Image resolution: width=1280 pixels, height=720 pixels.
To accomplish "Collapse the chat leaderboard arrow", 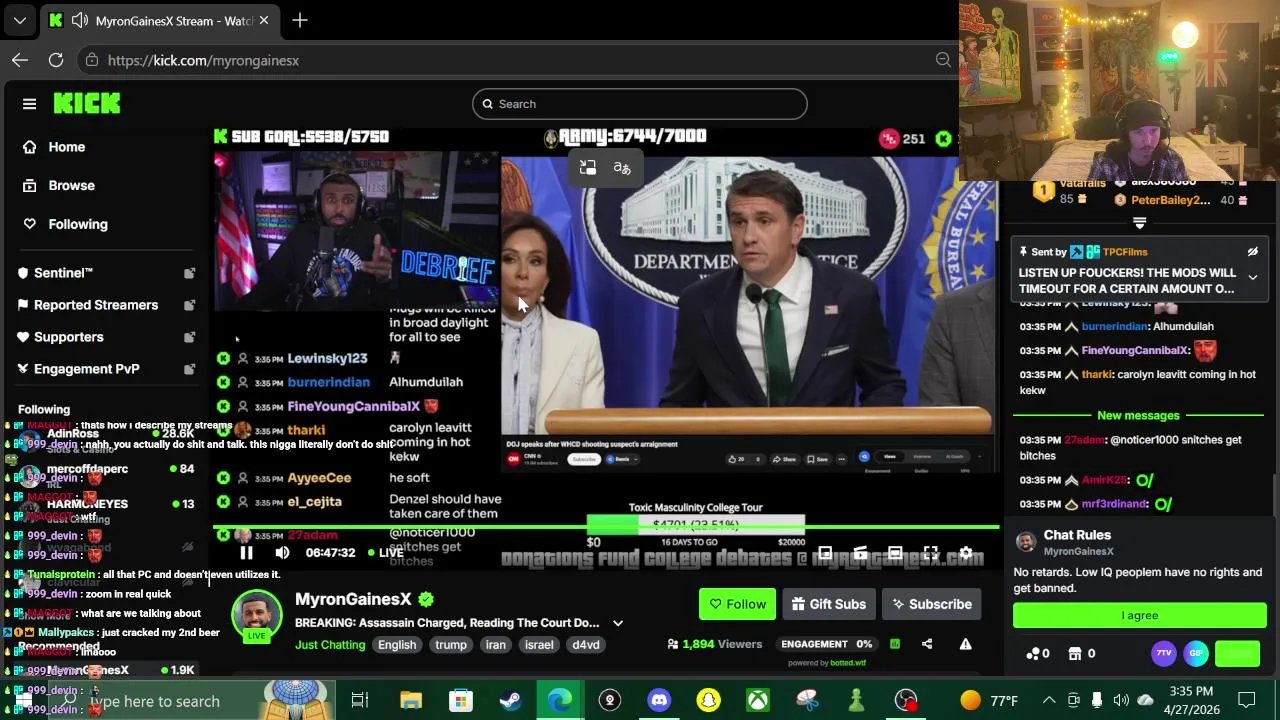I will pos(1139,223).
